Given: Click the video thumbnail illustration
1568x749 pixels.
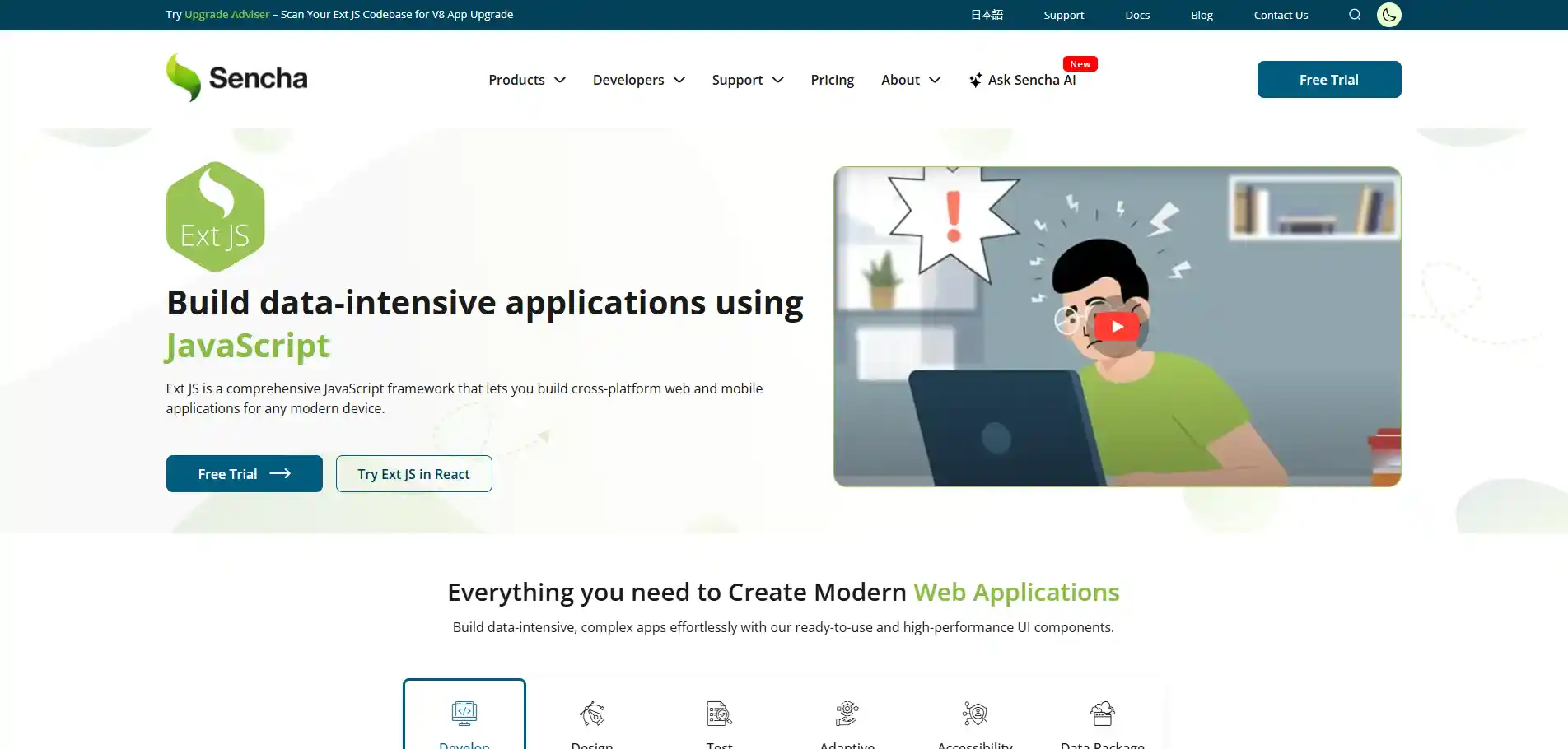Looking at the screenshot, I should tap(1118, 327).
